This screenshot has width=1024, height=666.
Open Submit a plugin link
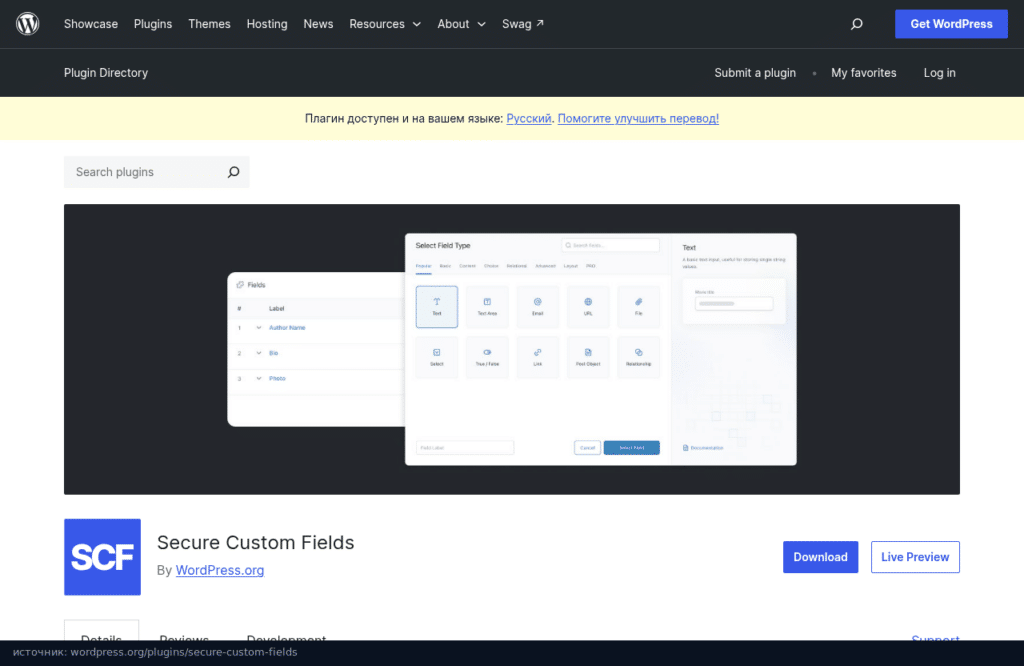[x=755, y=72]
